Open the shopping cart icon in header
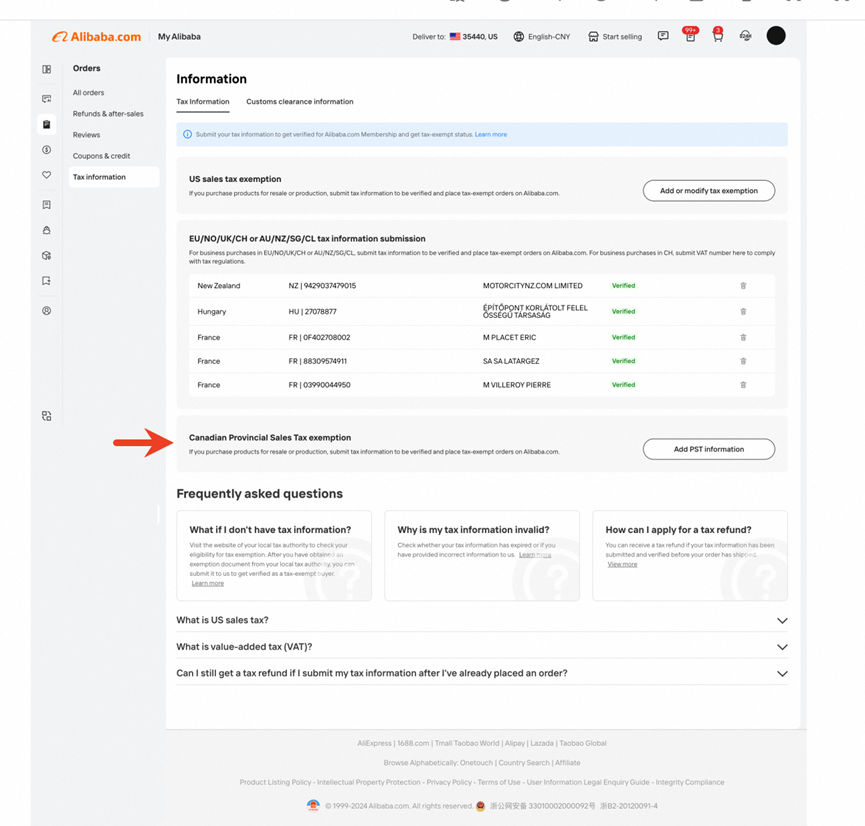865x826 pixels. [717, 36]
